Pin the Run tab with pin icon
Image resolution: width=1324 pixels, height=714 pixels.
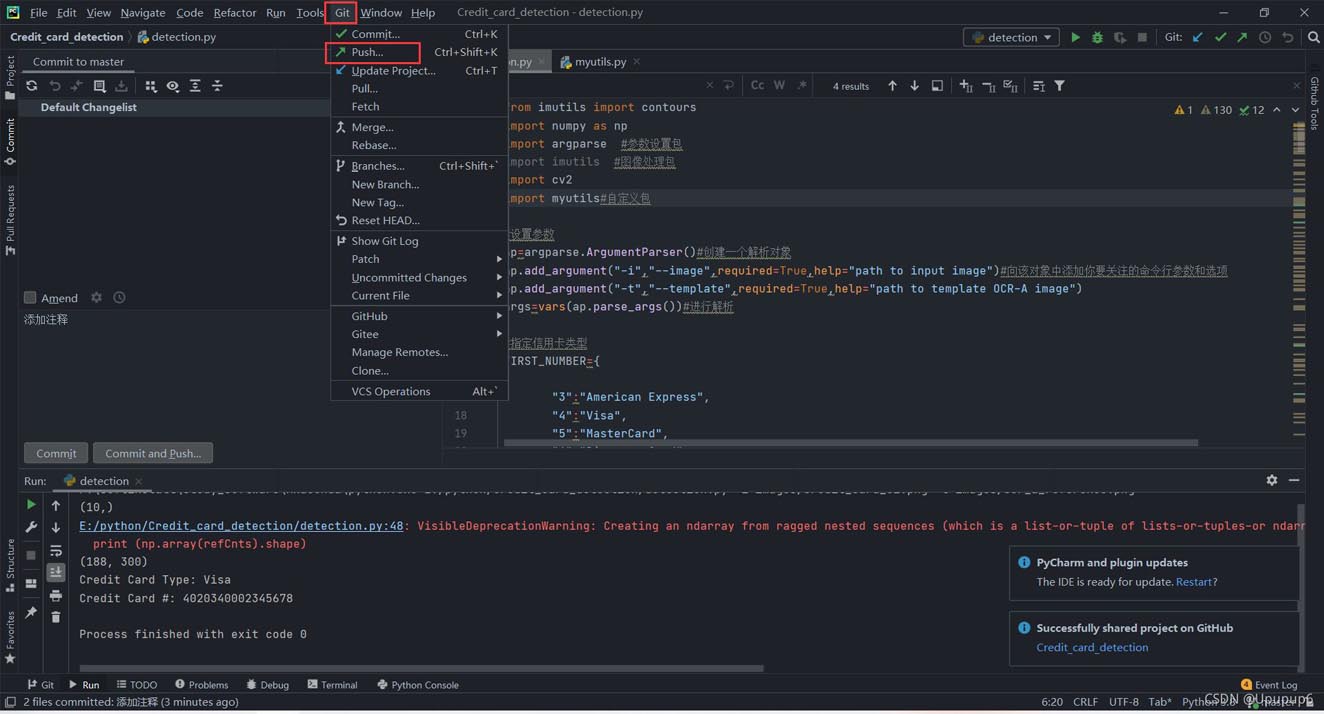pyautogui.click(x=31, y=612)
